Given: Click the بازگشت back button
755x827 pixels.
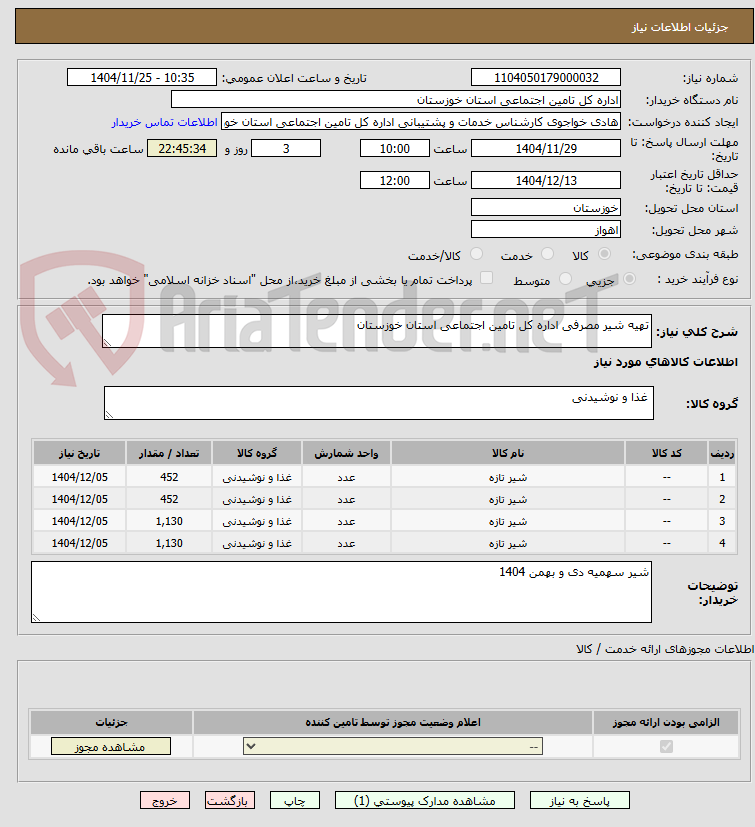Looking at the screenshot, I should pos(230,801).
